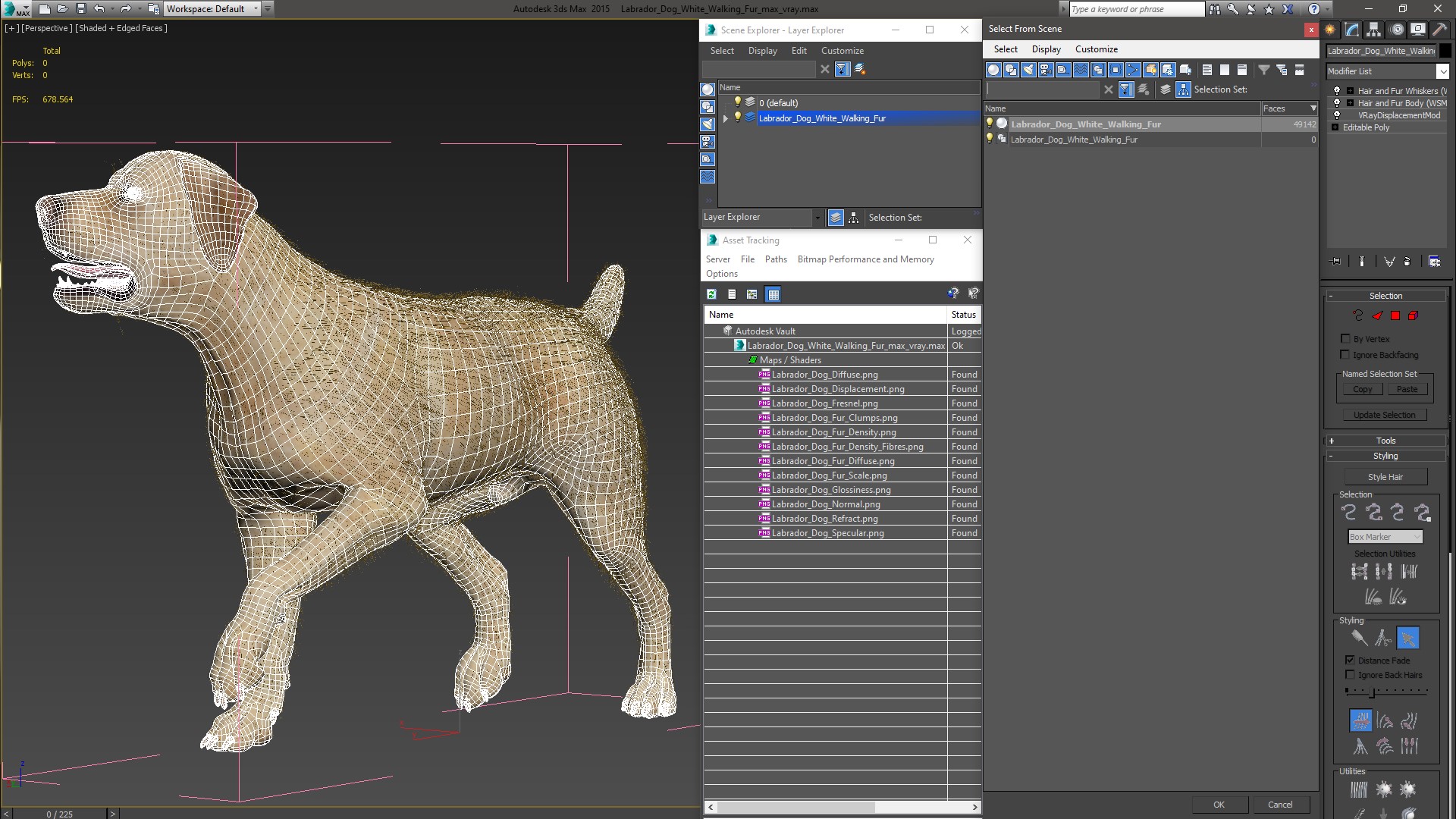Expand Labrador_Dog_White_Walking_Fur layer in Layer Explorer
Image resolution: width=1456 pixels, height=819 pixels.
coord(726,118)
